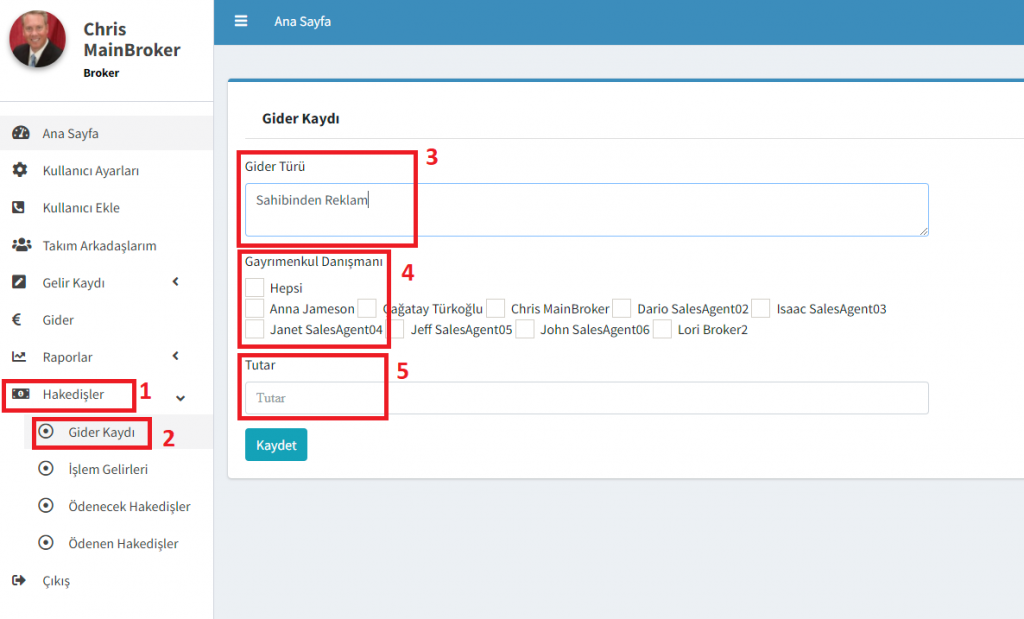Viewport: 1024px width, 619px height.
Task: Expand the Gelir Kaydı submenu arrow
Action: tap(176, 282)
